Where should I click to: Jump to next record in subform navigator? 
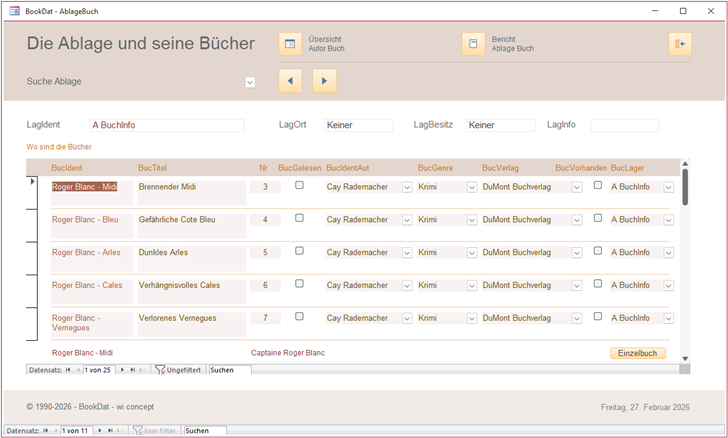point(122,369)
